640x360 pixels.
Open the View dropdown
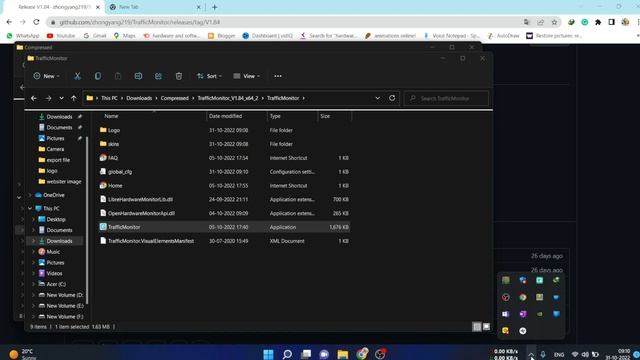246,76
